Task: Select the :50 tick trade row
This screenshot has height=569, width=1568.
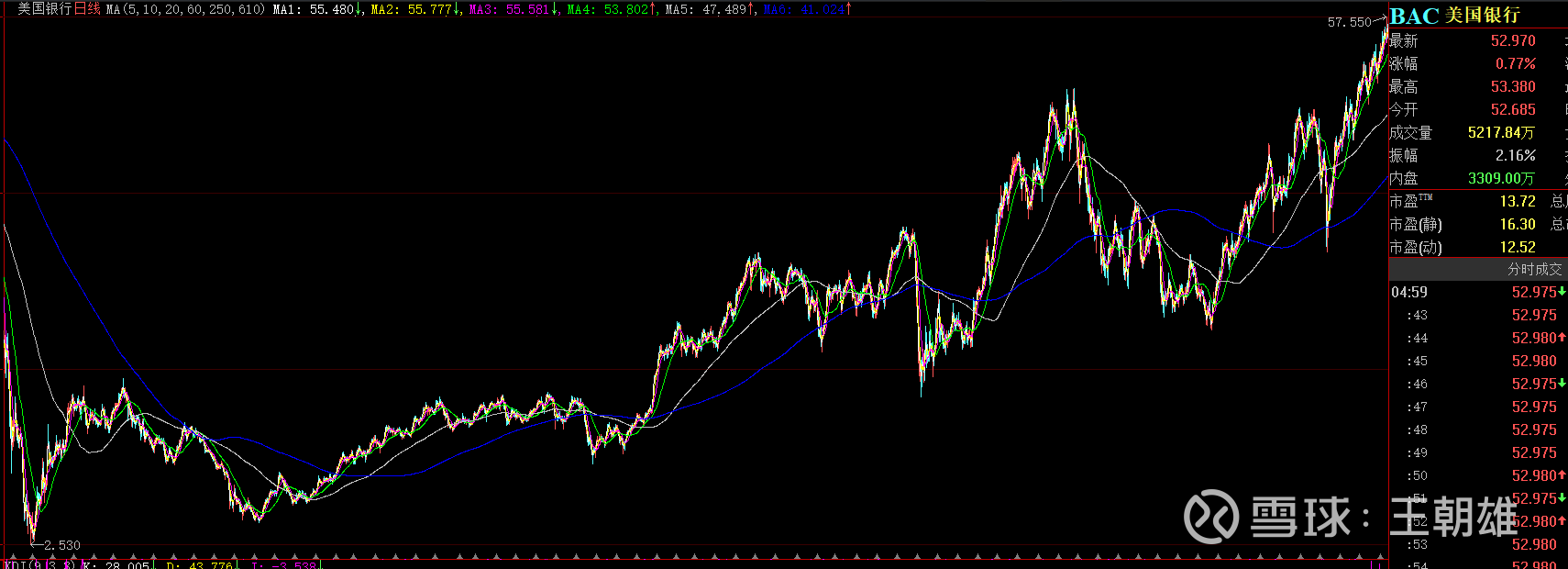Action: coord(1478,475)
